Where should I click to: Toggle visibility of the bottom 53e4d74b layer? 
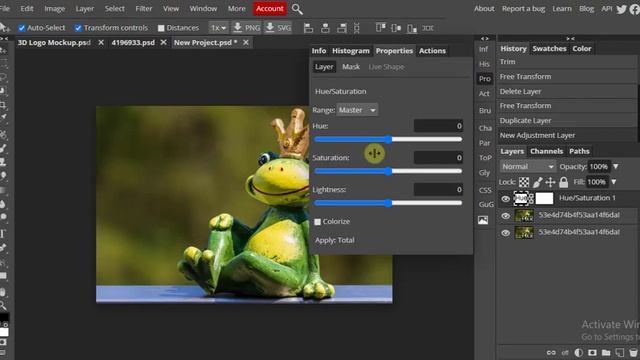(505, 233)
